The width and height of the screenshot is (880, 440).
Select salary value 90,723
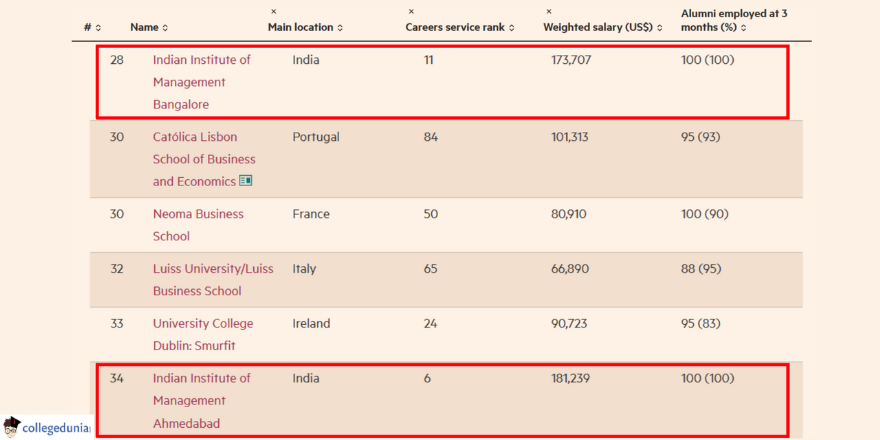coord(570,324)
